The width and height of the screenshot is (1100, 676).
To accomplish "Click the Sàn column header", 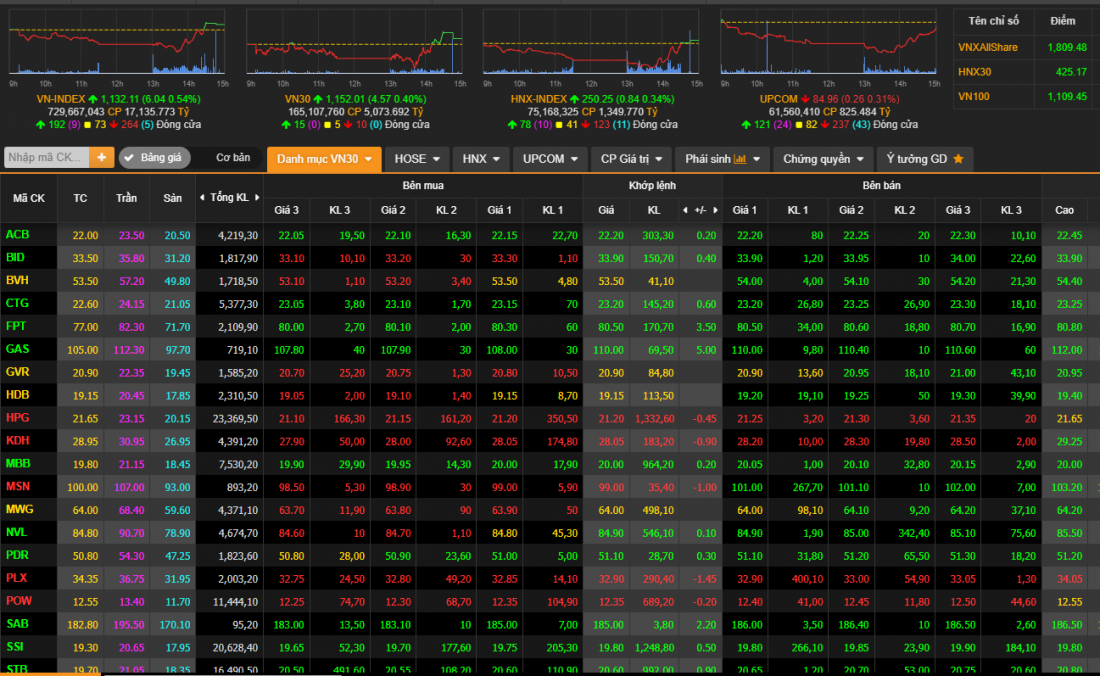I will click(173, 198).
